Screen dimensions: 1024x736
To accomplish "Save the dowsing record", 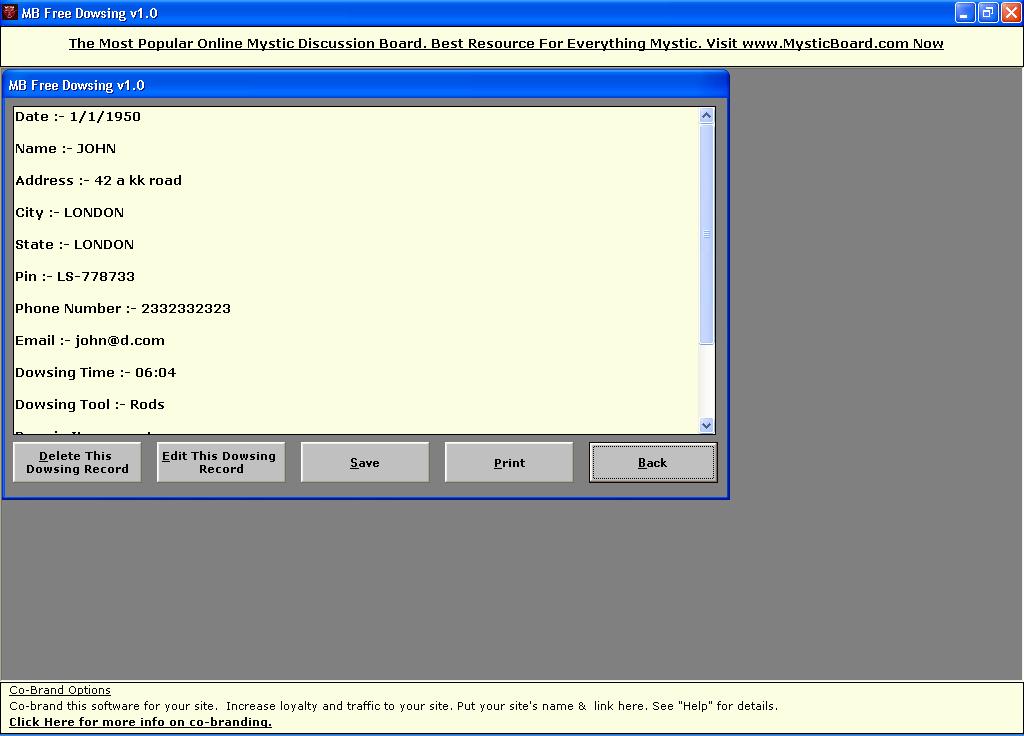I will [x=365, y=462].
